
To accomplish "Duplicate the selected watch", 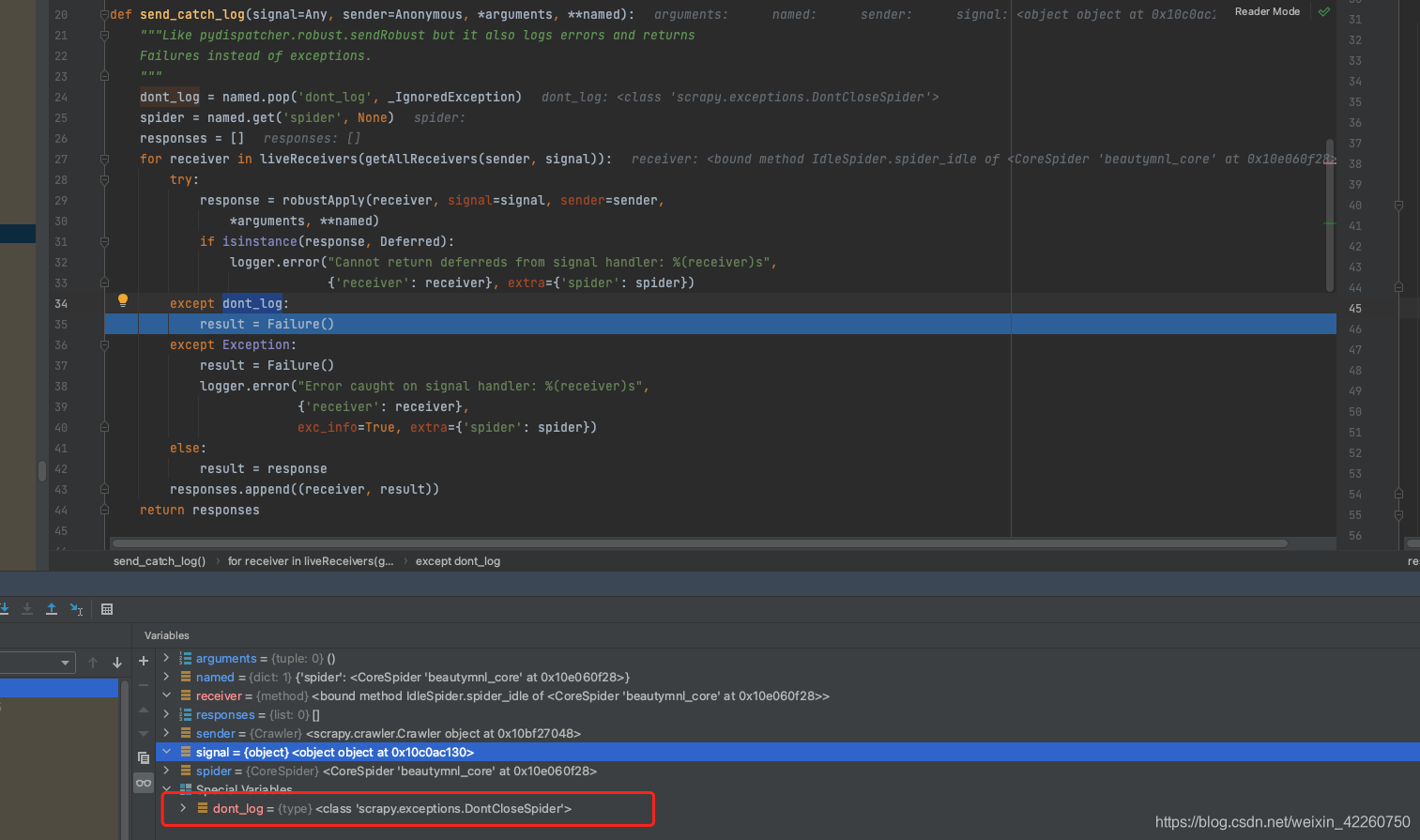I will click(x=144, y=757).
